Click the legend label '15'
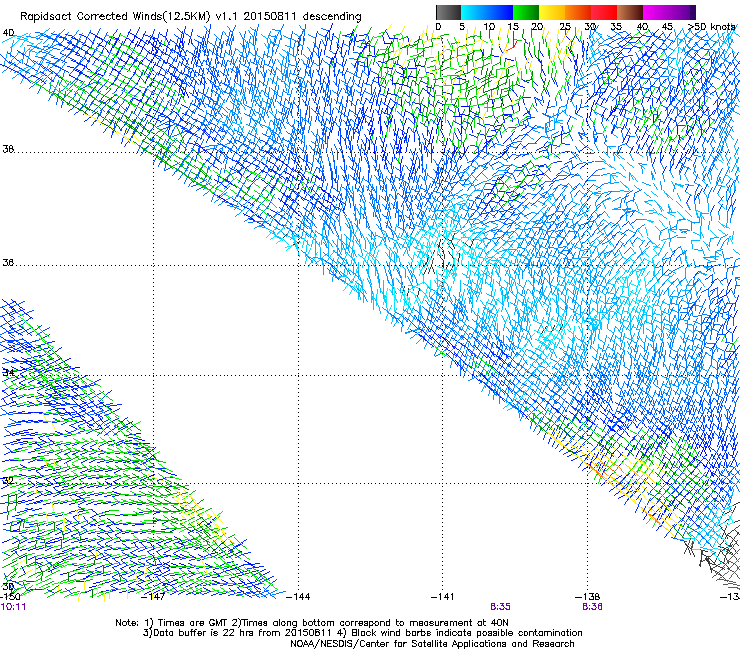 coord(513,27)
